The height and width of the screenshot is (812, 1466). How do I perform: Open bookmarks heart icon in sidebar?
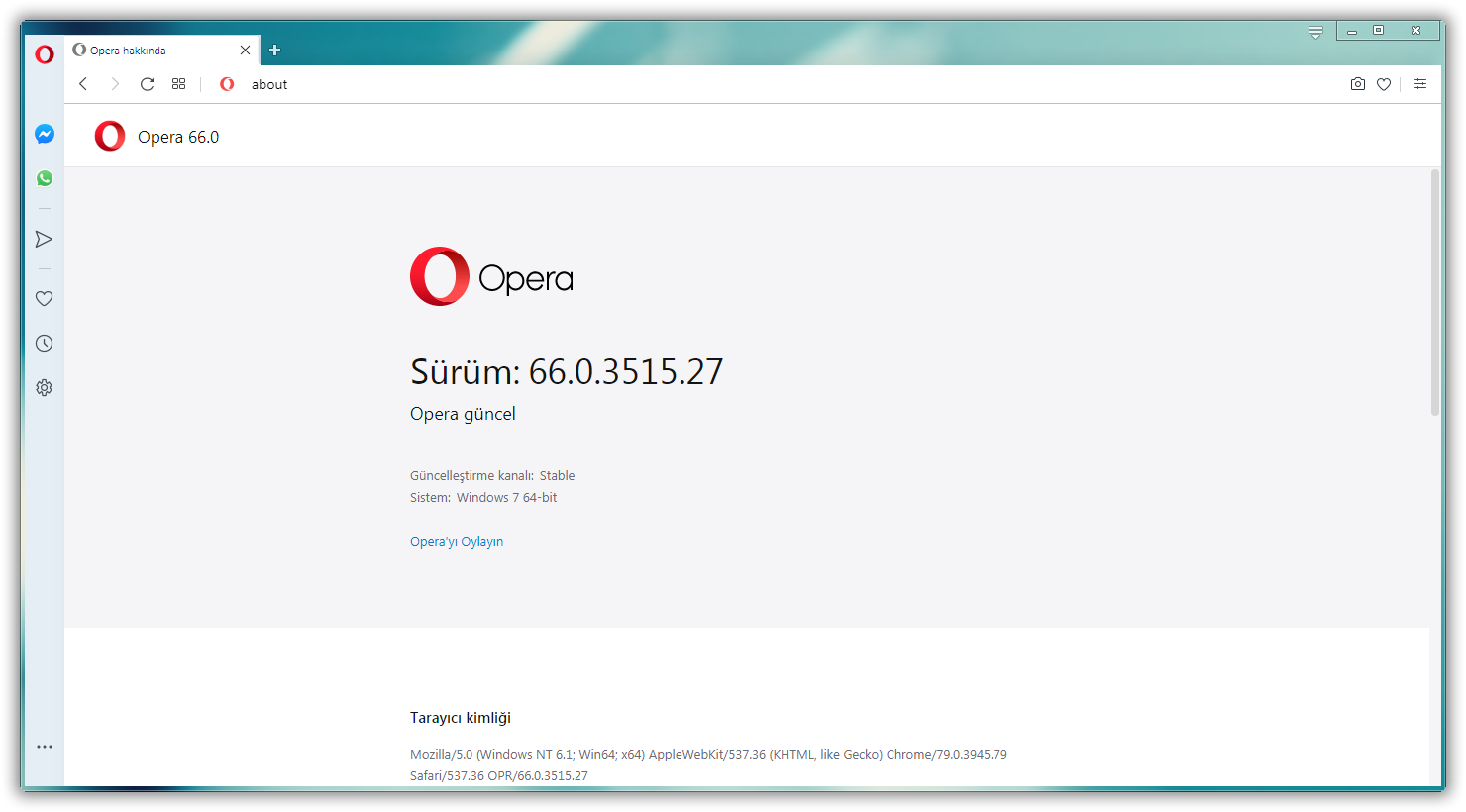[x=45, y=298]
